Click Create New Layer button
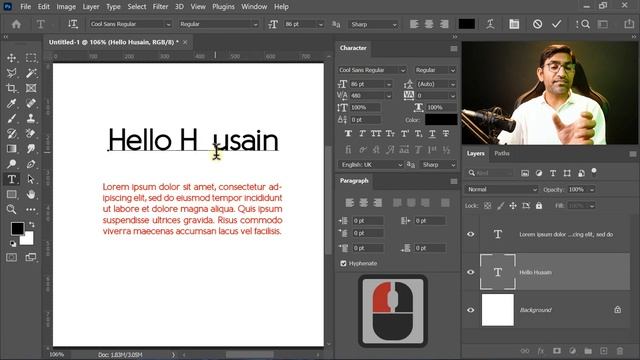 click(x=604, y=351)
